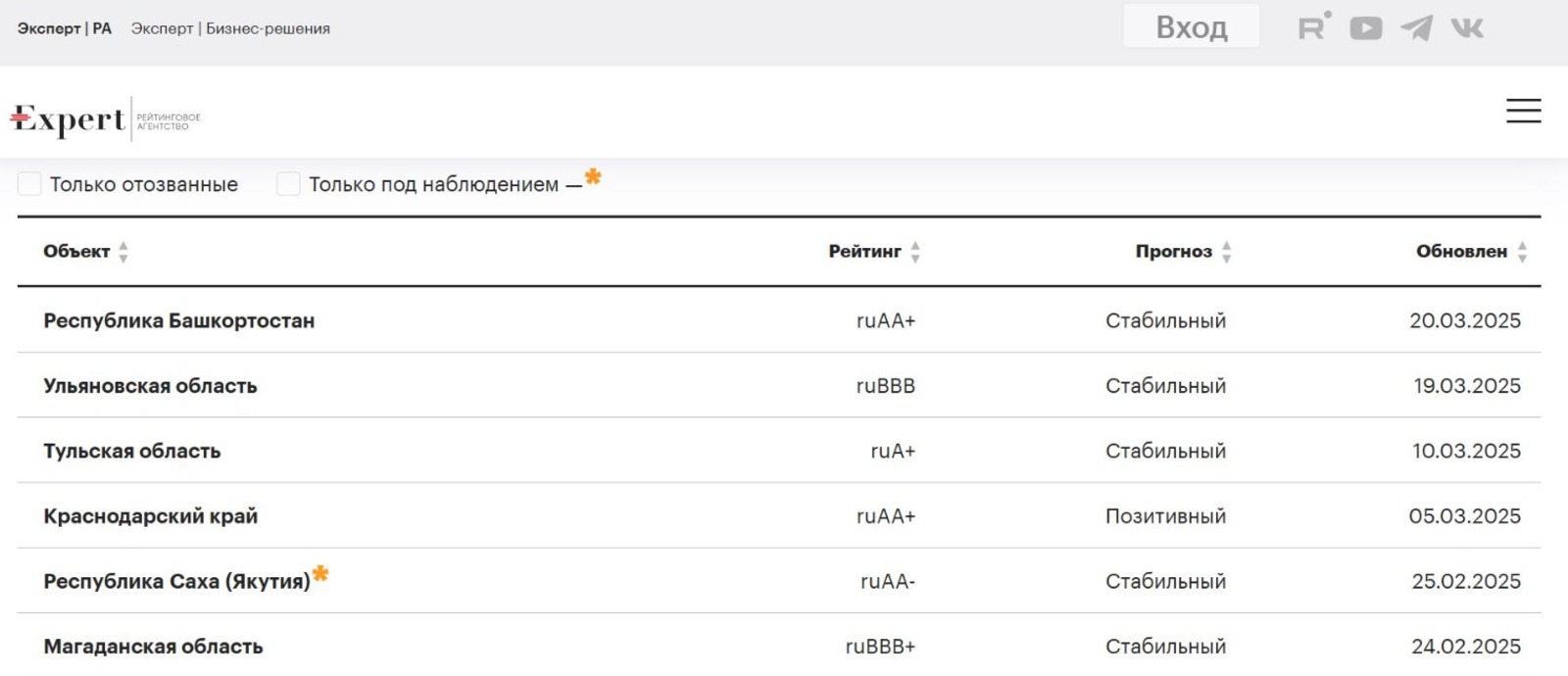Open the Республика Башкортостан entry
The width and height of the screenshot is (1568, 676).
(x=179, y=320)
